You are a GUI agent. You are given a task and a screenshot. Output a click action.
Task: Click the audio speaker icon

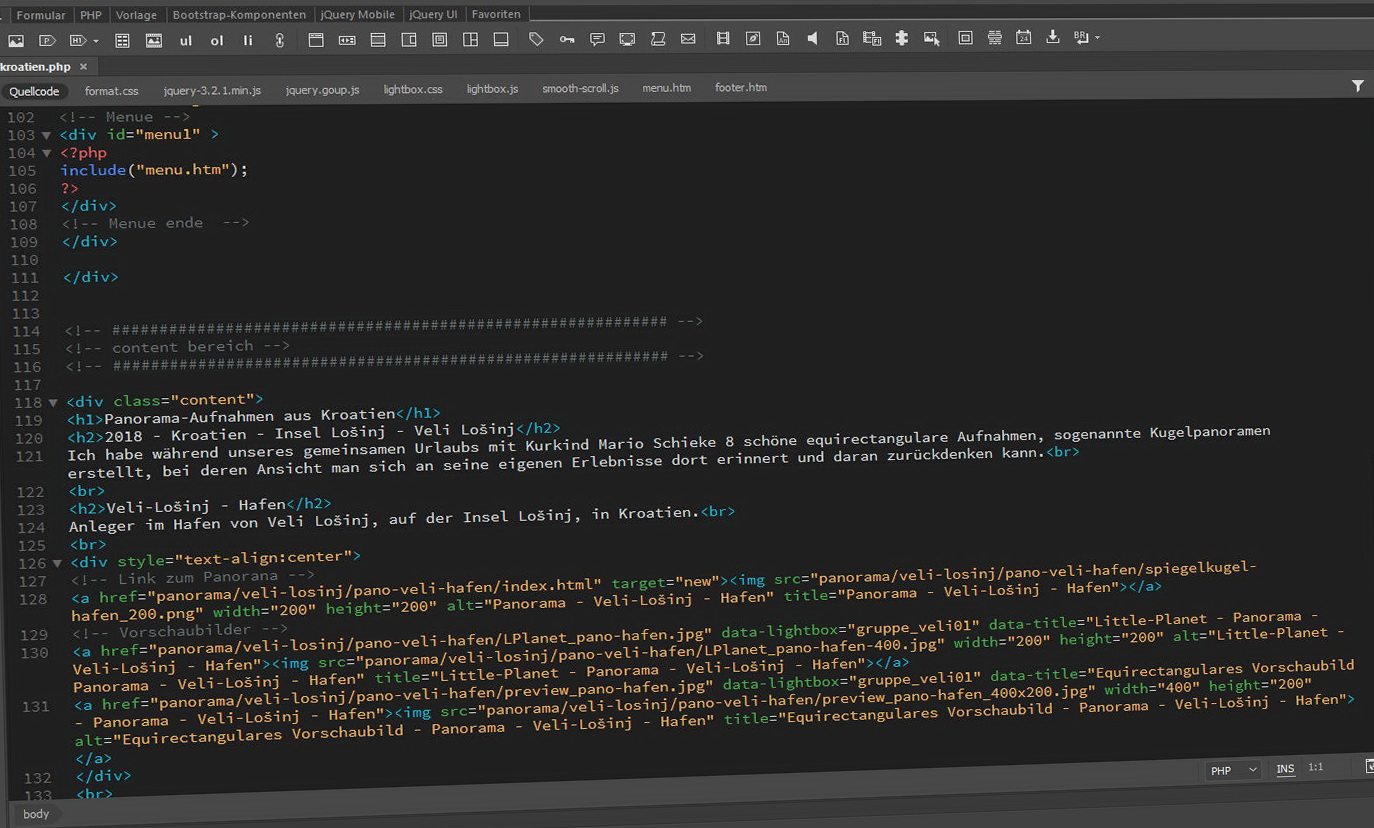(812, 39)
